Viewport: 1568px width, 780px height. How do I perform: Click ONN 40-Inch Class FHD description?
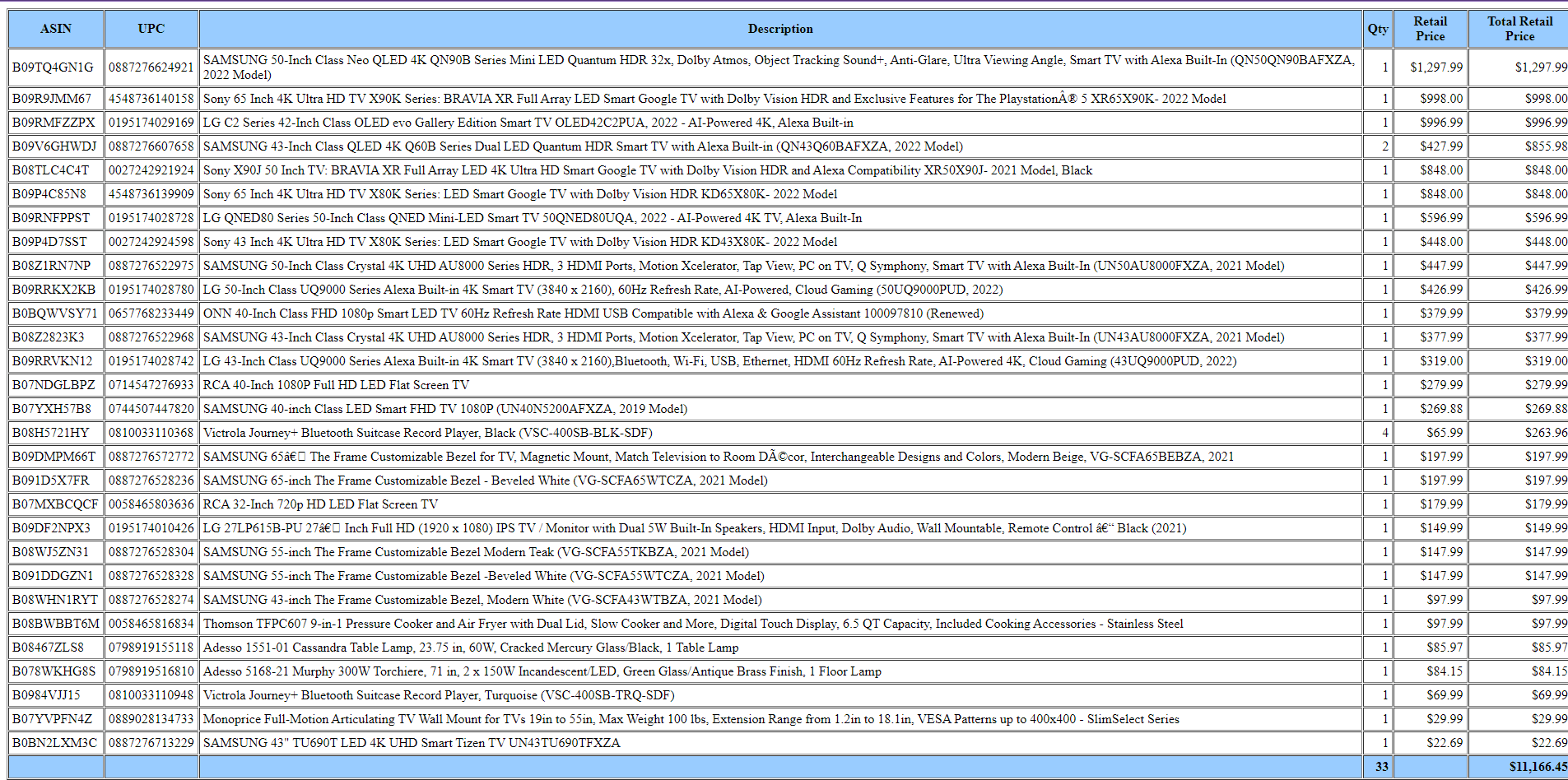coord(780,313)
